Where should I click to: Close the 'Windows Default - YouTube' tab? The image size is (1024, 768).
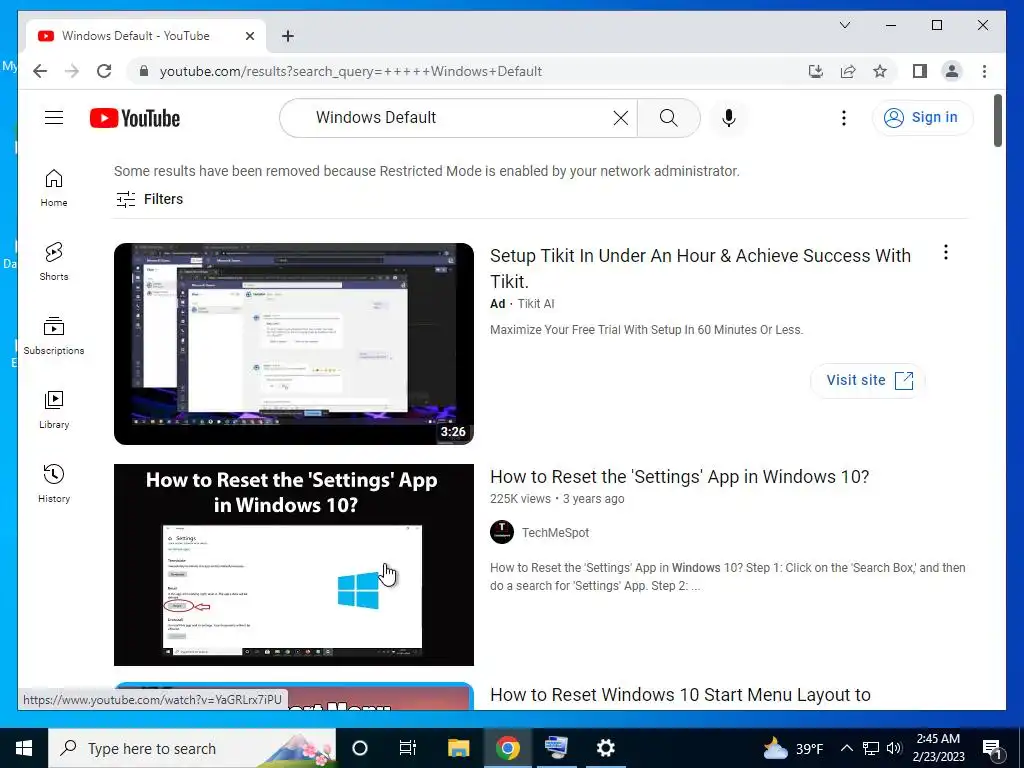tap(249, 36)
